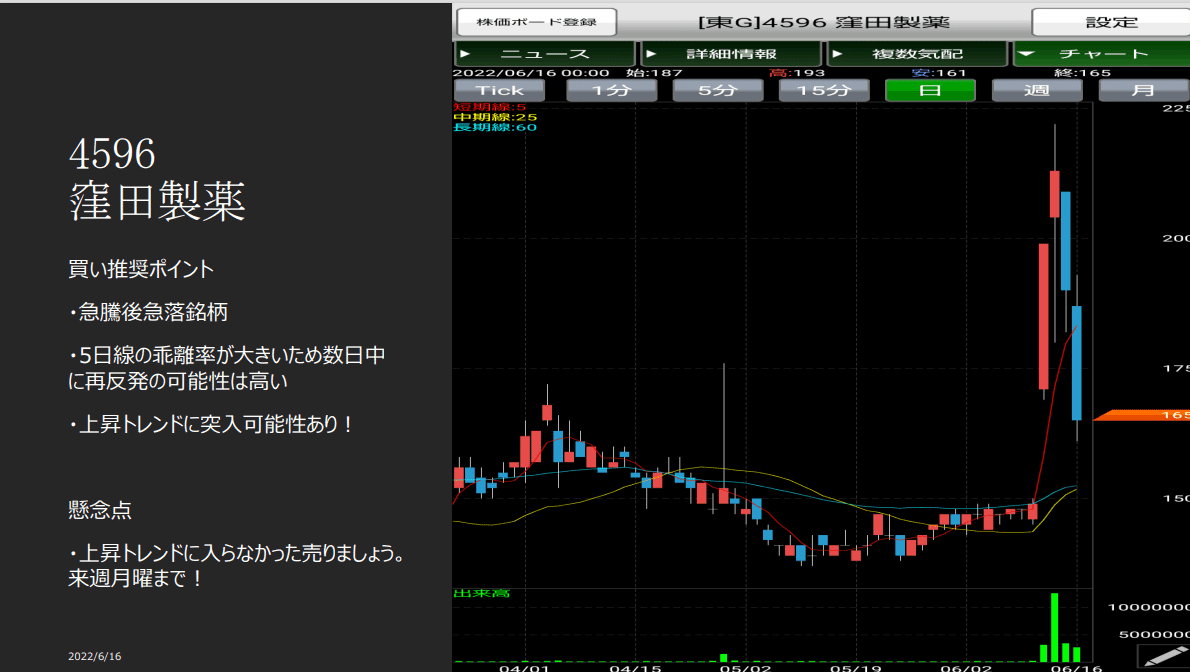Click the date 2022/06/16 00:00 text
This screenshot has height=672, width=1190.
tap(531, 73)
